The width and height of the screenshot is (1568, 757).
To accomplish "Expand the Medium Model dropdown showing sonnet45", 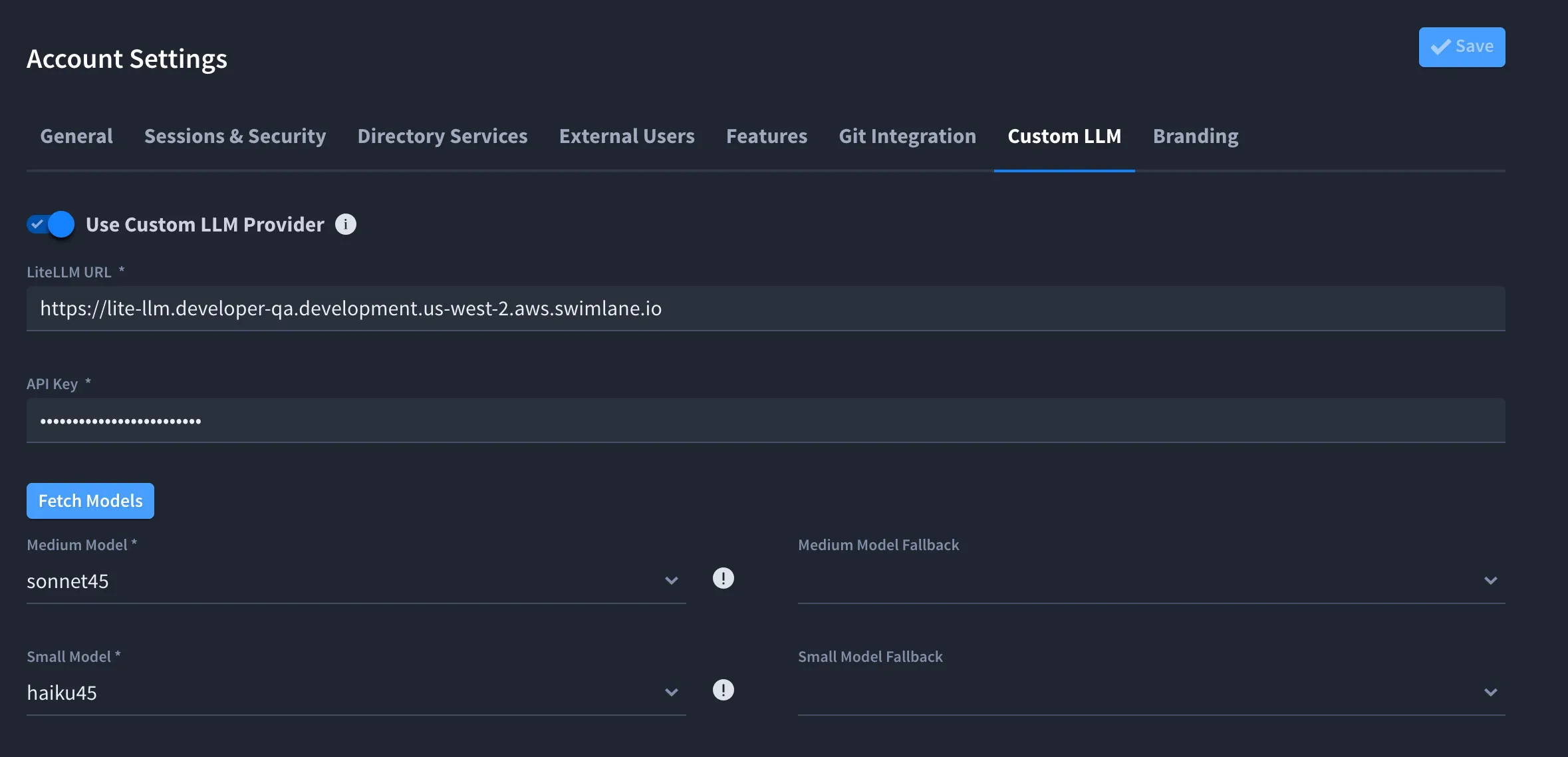I will pos(356,581).
